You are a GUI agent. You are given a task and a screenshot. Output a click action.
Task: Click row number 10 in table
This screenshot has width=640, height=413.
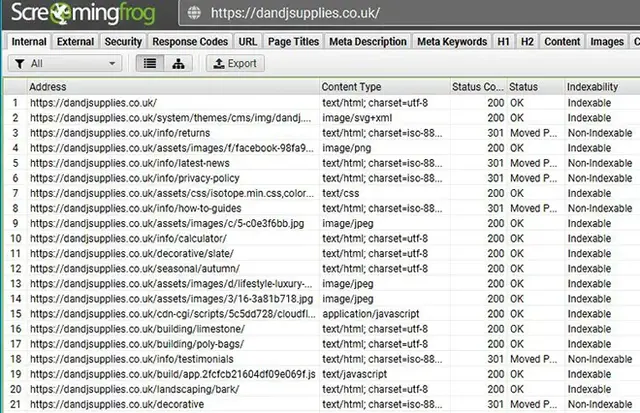16,239
